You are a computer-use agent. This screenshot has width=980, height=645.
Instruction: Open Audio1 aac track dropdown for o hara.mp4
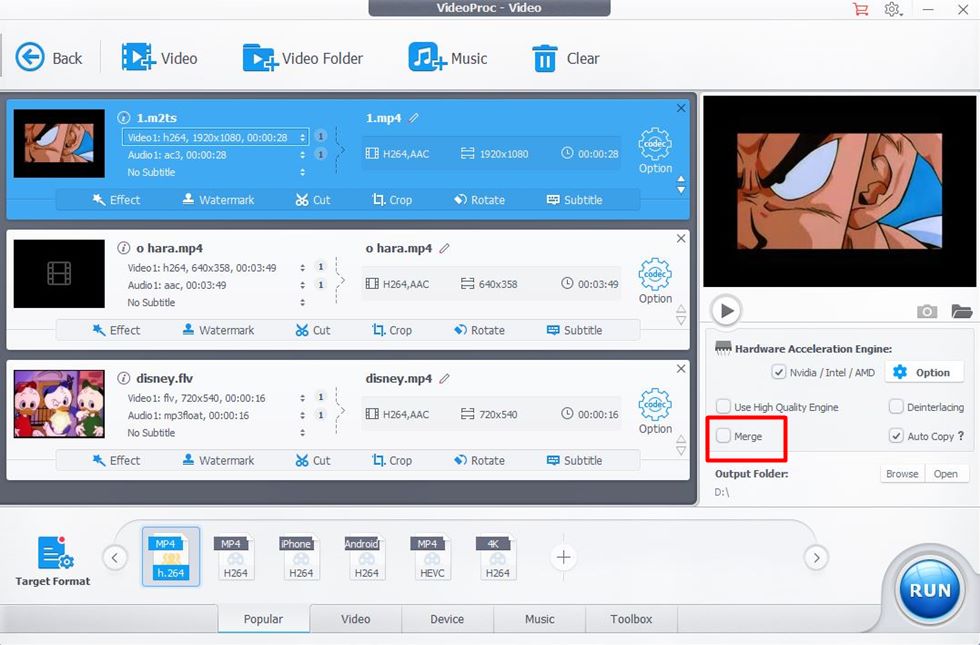[x=302, y=285]
